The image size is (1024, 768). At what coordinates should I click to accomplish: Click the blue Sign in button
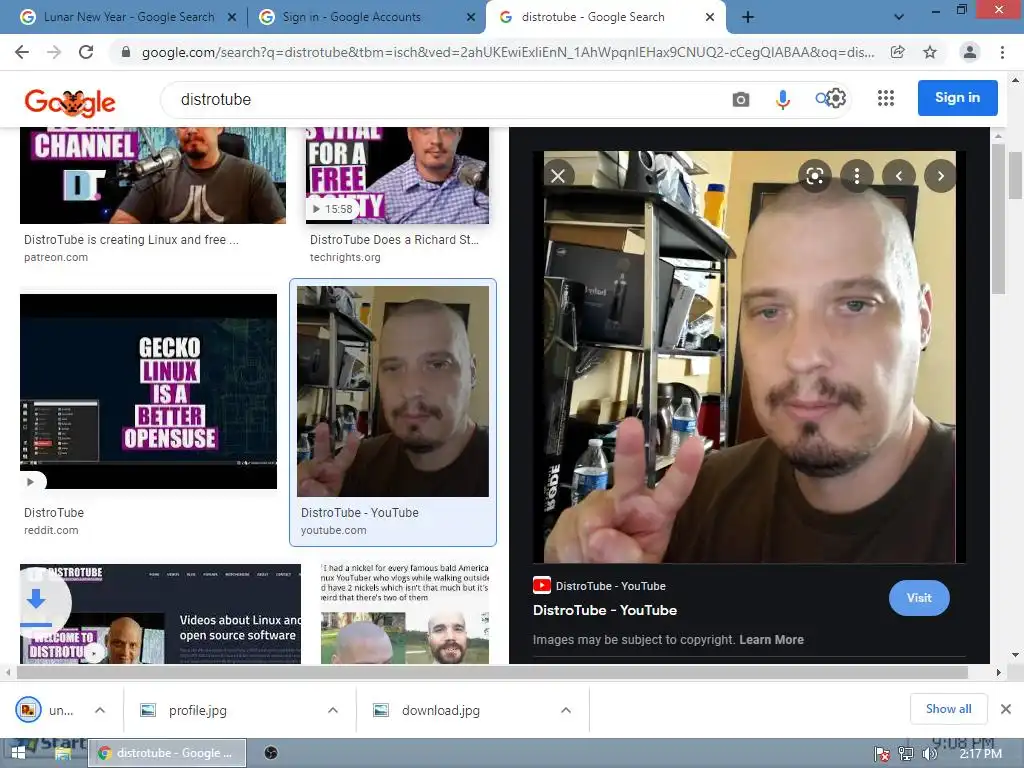click(x=957, y=98)
